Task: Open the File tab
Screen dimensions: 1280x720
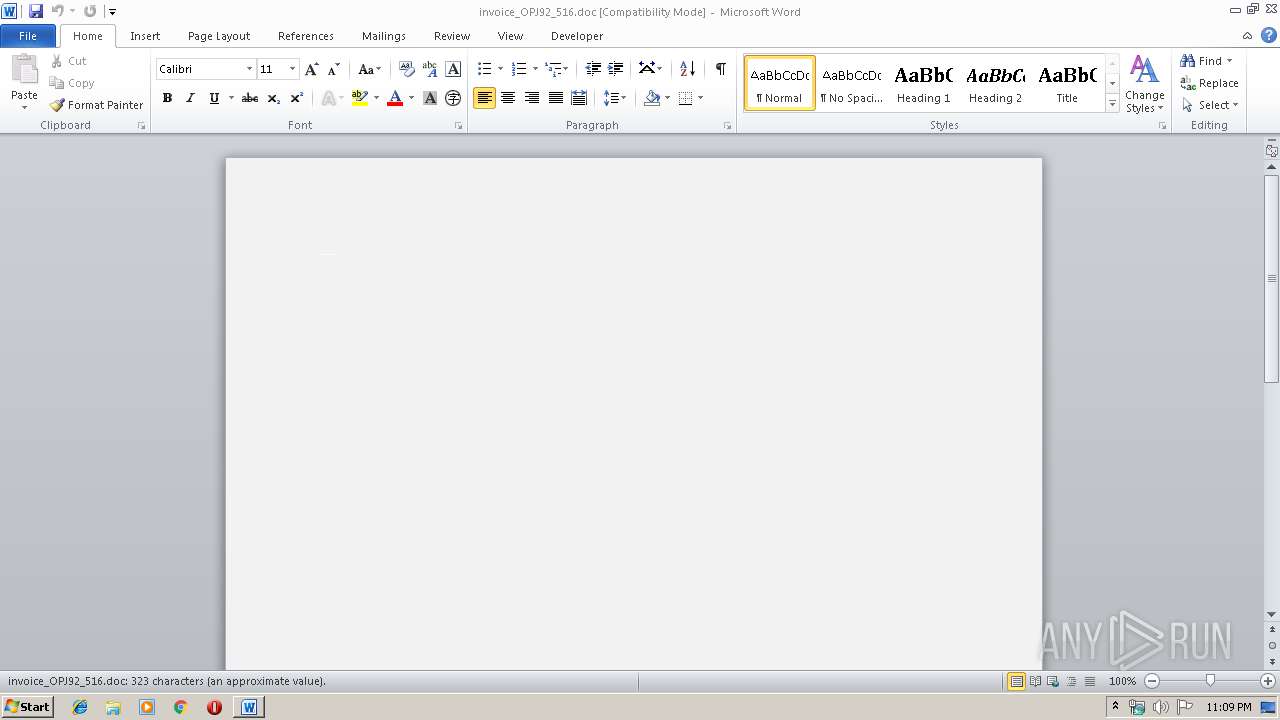Action: 28,36
